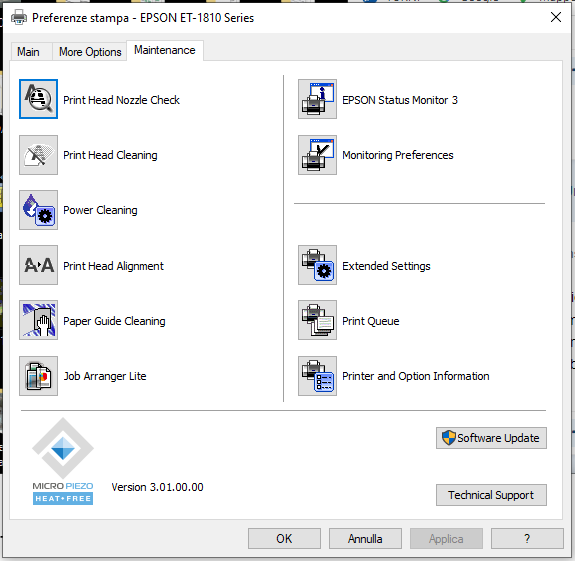Screen dimensions: 575x561
Task: Click the Print Head Cleaning label
Action: point(110,155)
